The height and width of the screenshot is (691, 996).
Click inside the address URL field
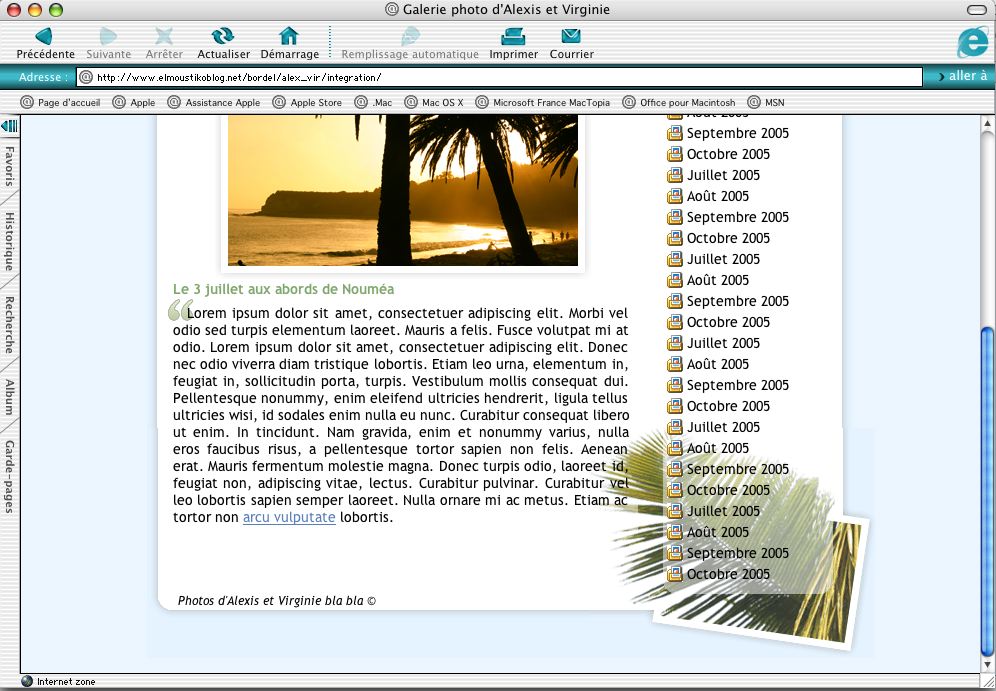point(499,77)
